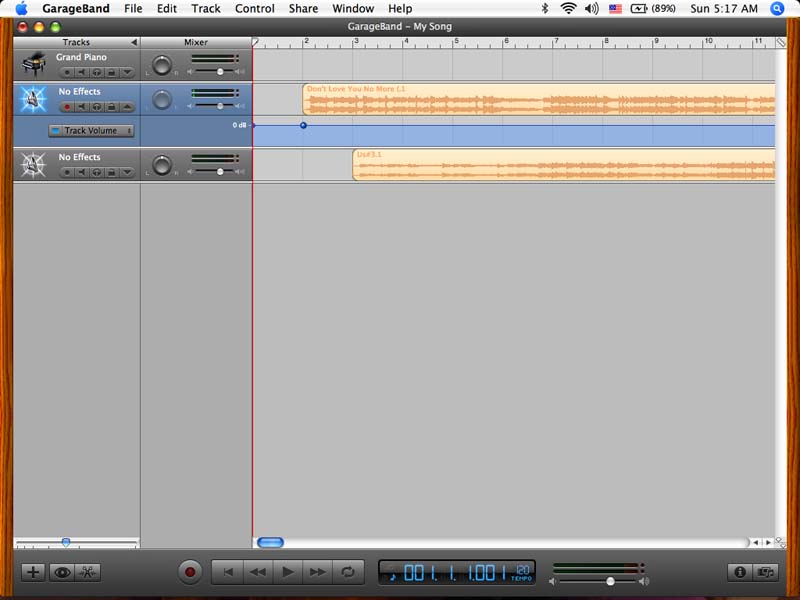This screenshot has height=600, width=800.
Task: Click the Rewind button
Action: click(x=258, y=572)
